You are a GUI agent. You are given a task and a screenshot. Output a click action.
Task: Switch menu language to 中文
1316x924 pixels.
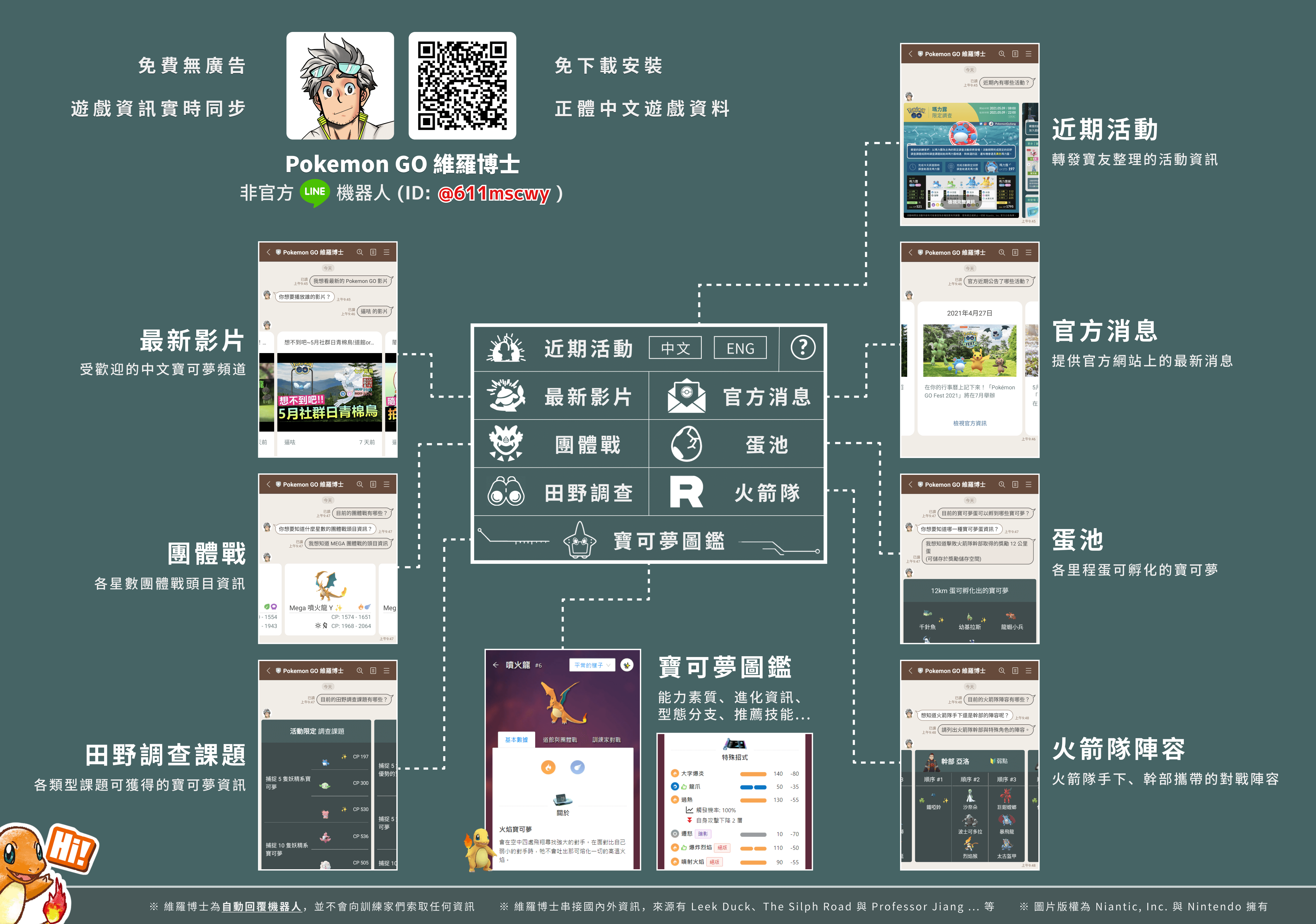coord(675,348)
